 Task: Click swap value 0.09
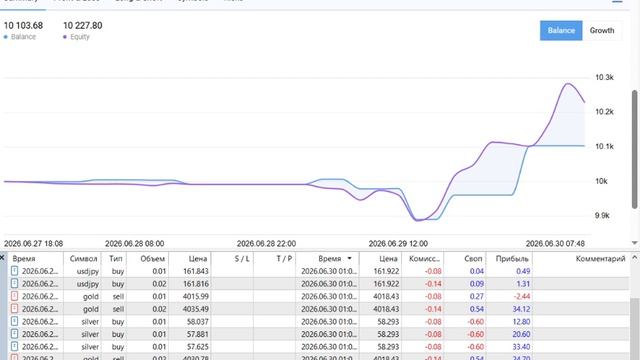point(477,284)
